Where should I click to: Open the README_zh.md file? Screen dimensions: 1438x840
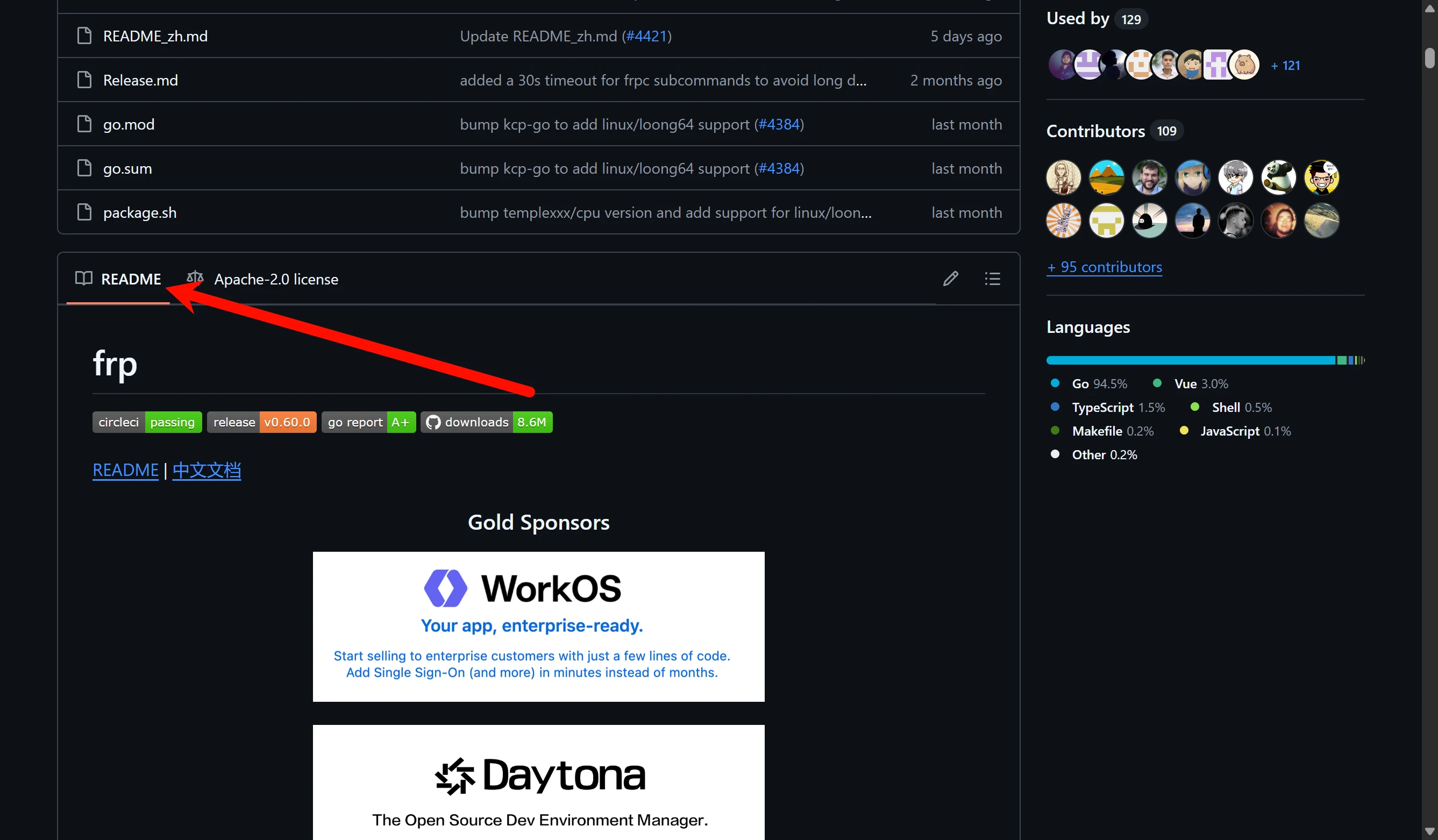[x=155, y=36]
